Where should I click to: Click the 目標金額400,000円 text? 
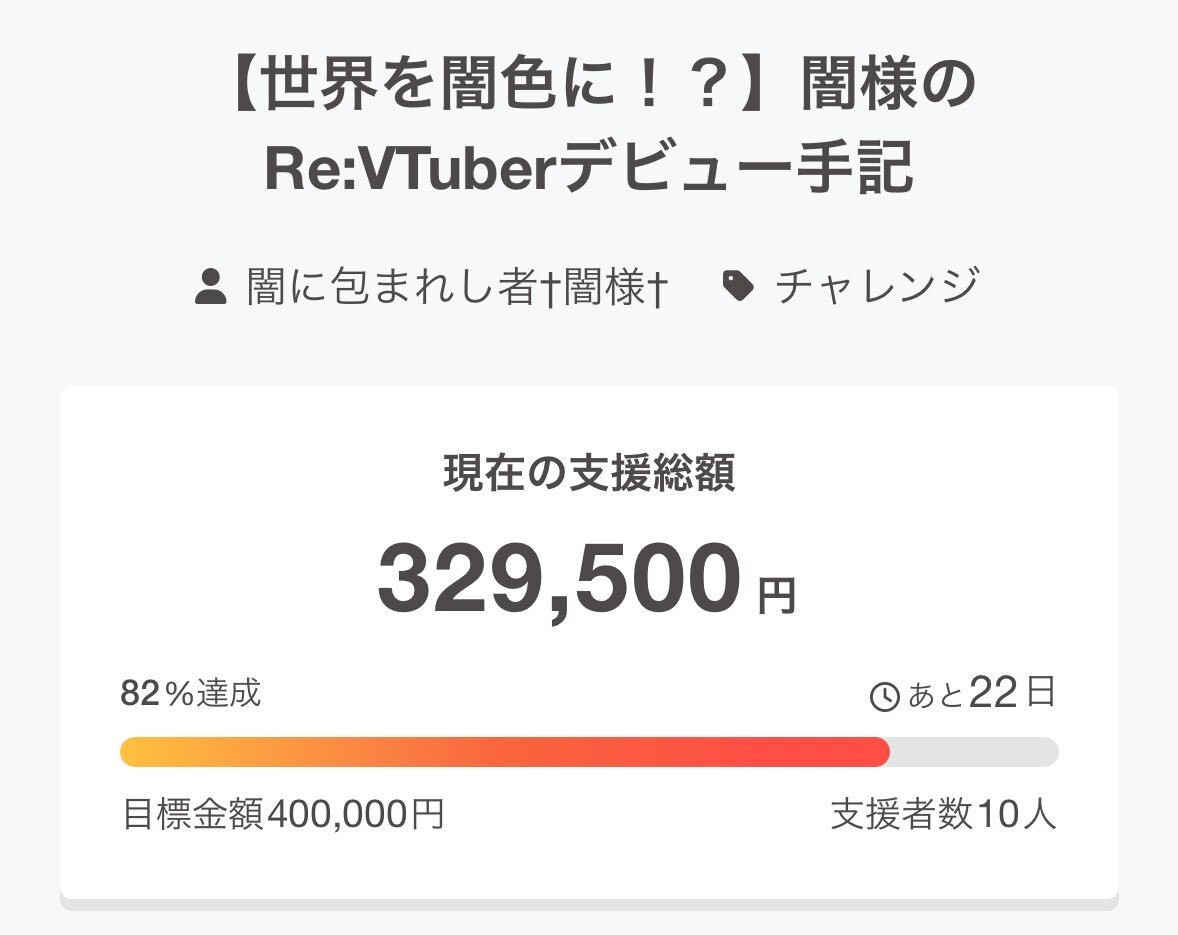coord(283,814)
